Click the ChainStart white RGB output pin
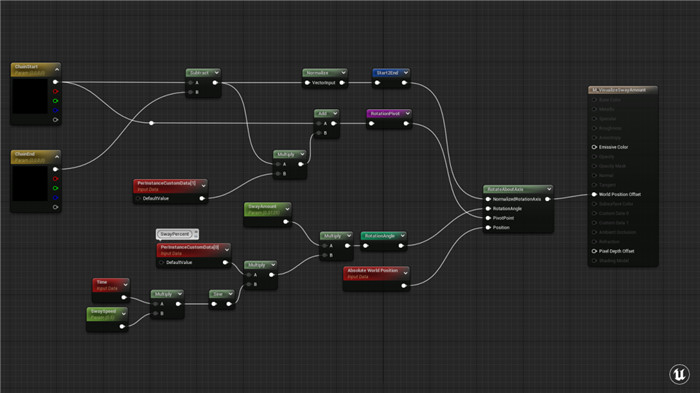 pos(55,82)
